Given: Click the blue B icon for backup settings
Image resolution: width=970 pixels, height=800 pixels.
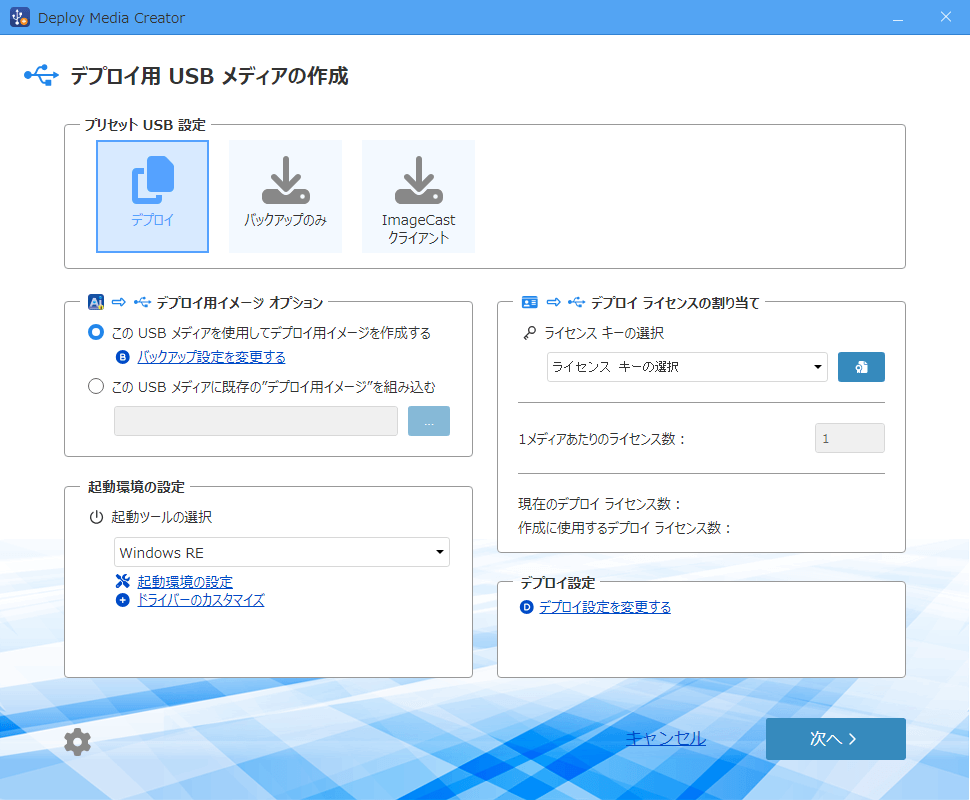Looking at the screenshot, I should pos(123,357).
